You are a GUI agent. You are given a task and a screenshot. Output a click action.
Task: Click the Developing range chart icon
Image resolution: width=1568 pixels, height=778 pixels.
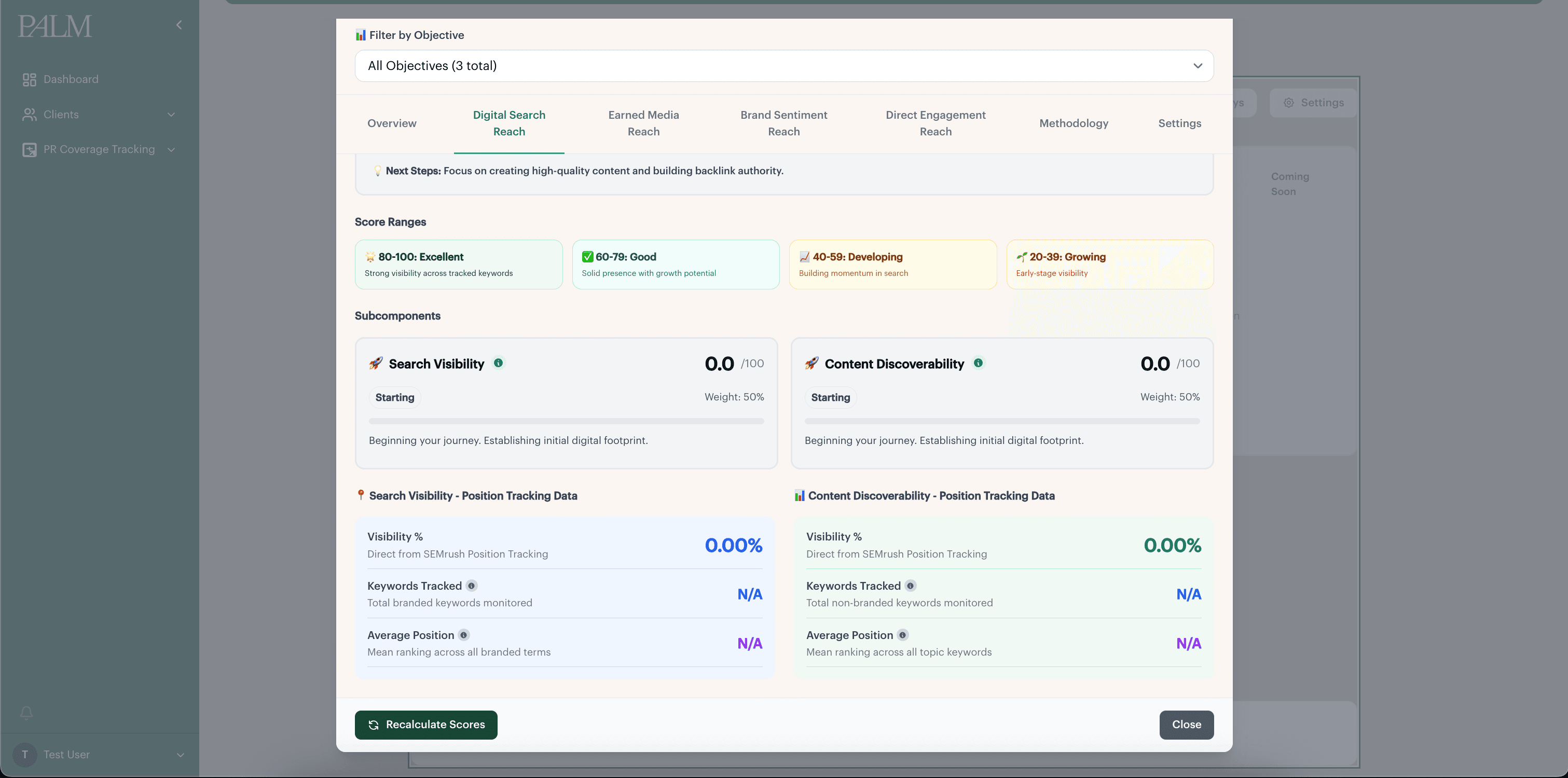click(805, 257)
